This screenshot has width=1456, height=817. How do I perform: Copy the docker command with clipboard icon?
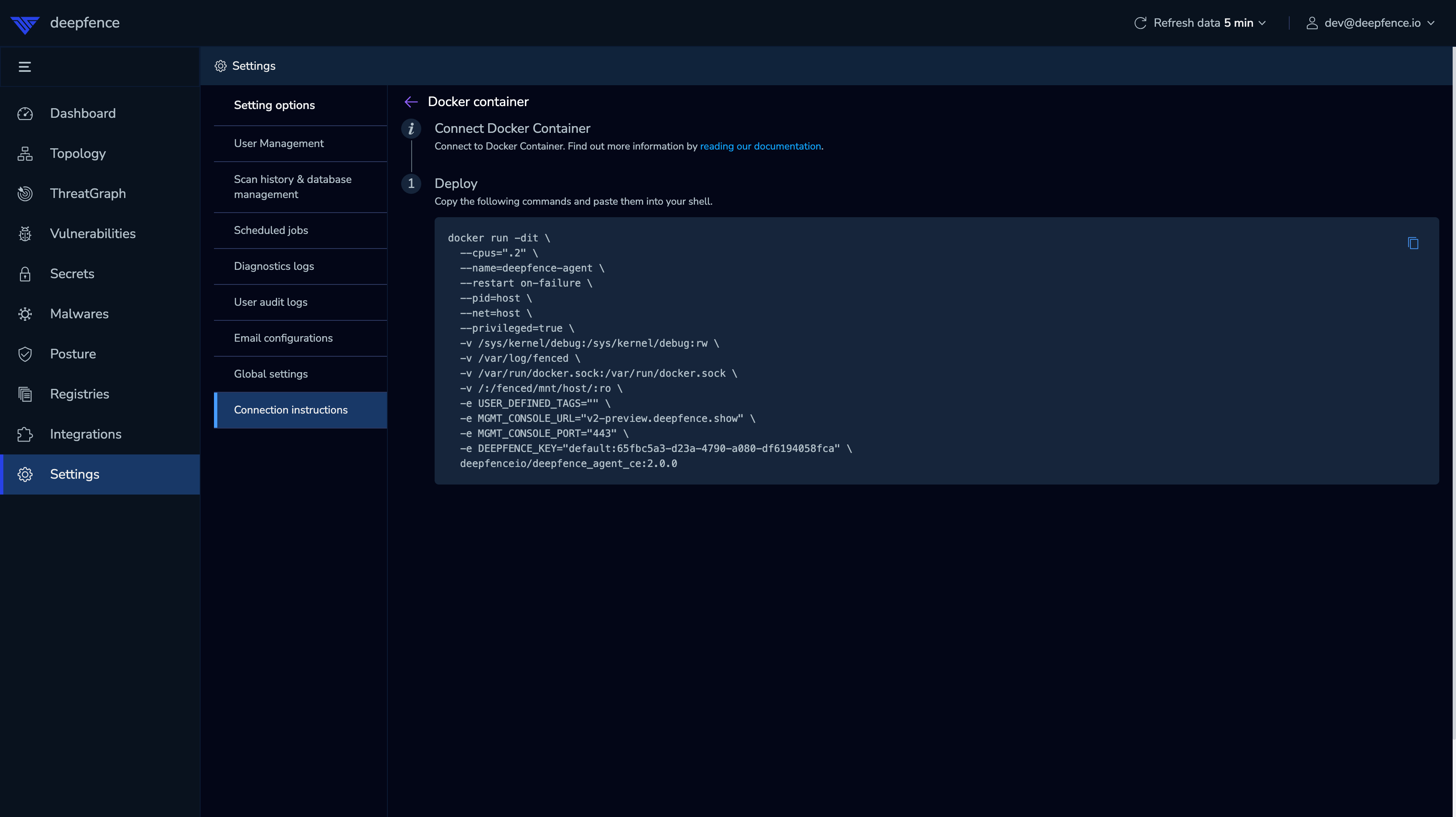pos(1413,244)
